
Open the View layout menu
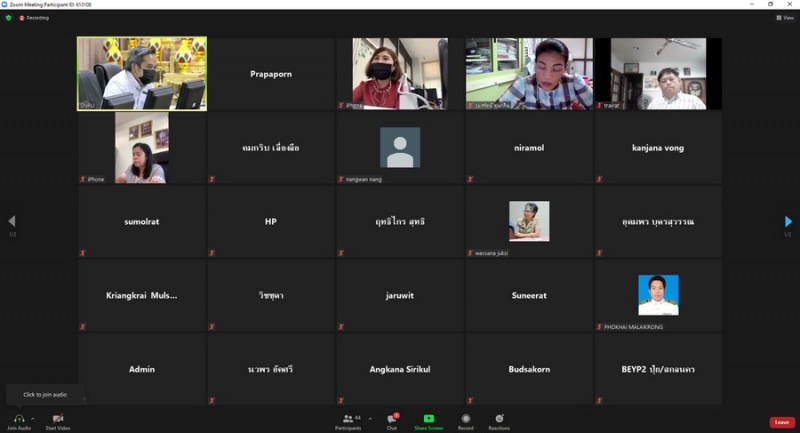click(x=785, y=18)
